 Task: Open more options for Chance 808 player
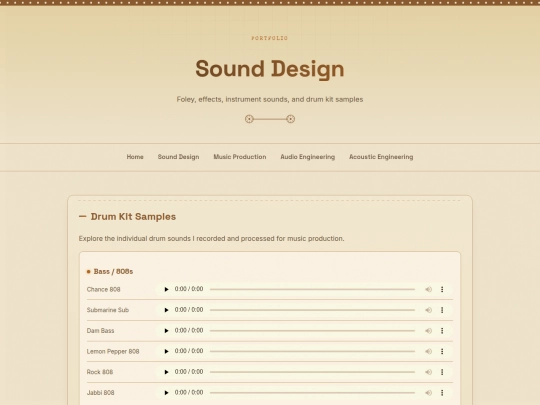(442, 289)
